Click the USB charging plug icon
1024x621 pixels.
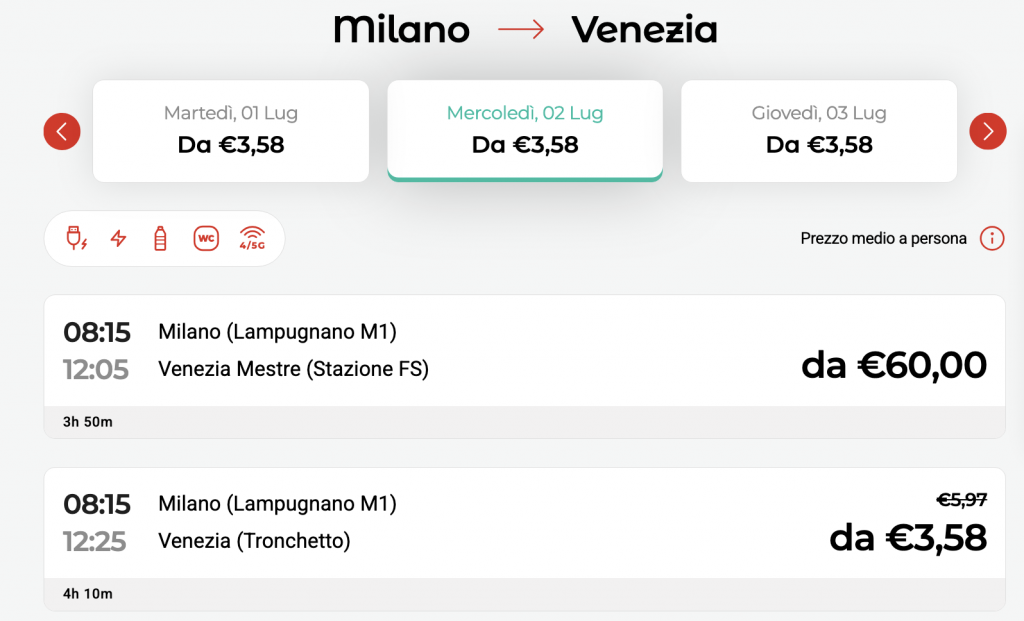[76, 238]
